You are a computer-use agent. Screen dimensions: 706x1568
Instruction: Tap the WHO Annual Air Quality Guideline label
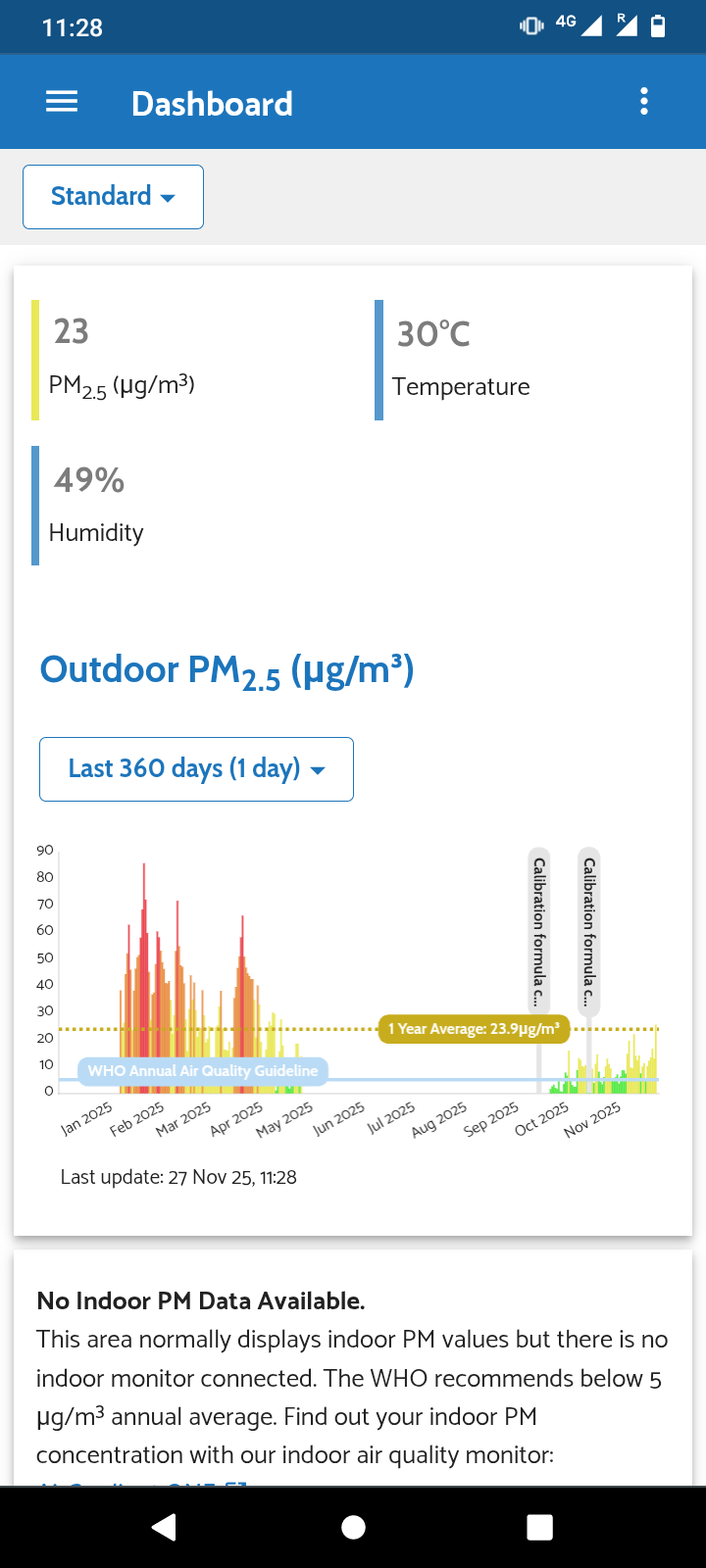[x=203, y=1071]
